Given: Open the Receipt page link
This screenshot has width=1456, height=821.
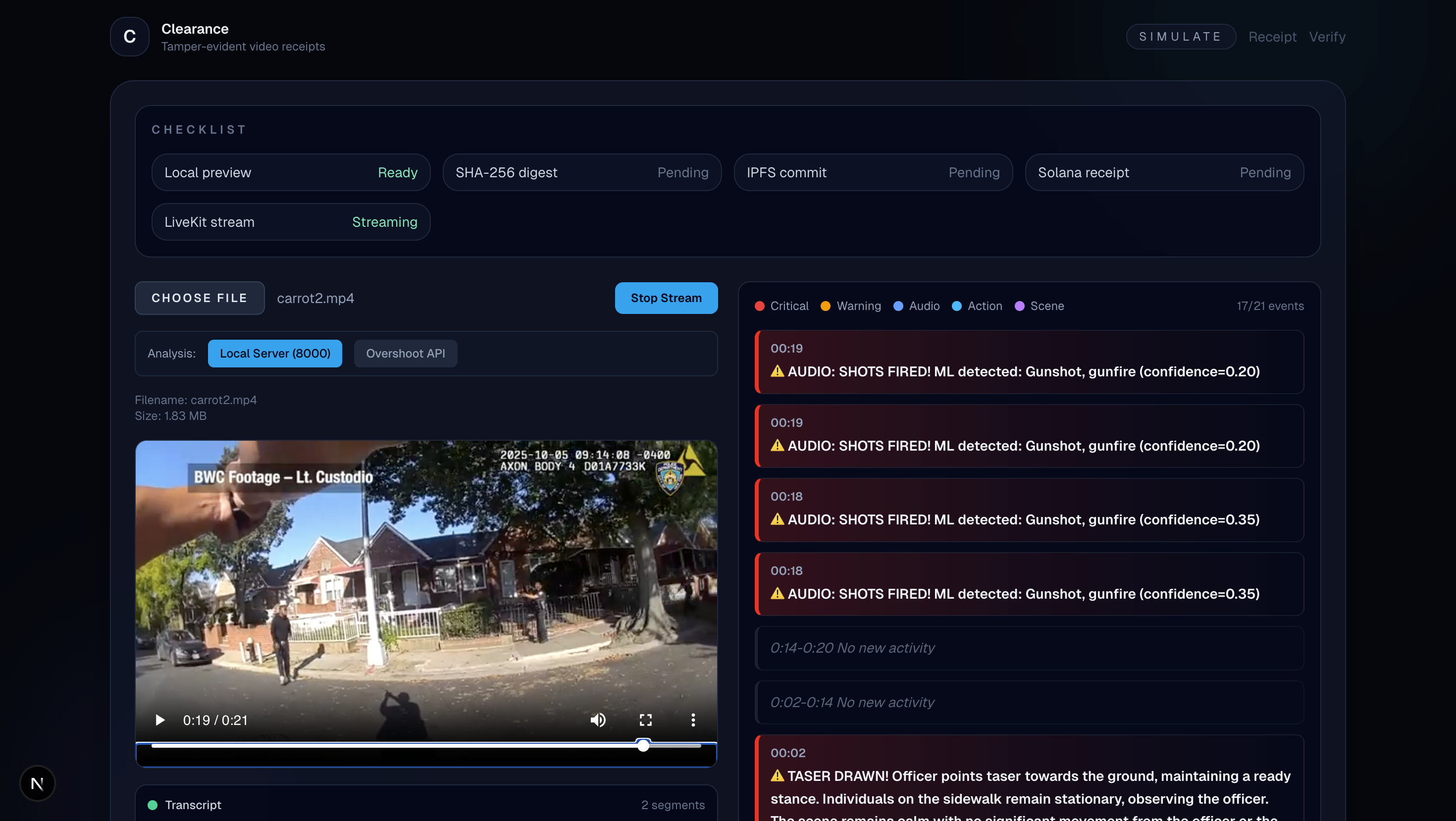Looking at the screenshot, I should point(1272,37).
